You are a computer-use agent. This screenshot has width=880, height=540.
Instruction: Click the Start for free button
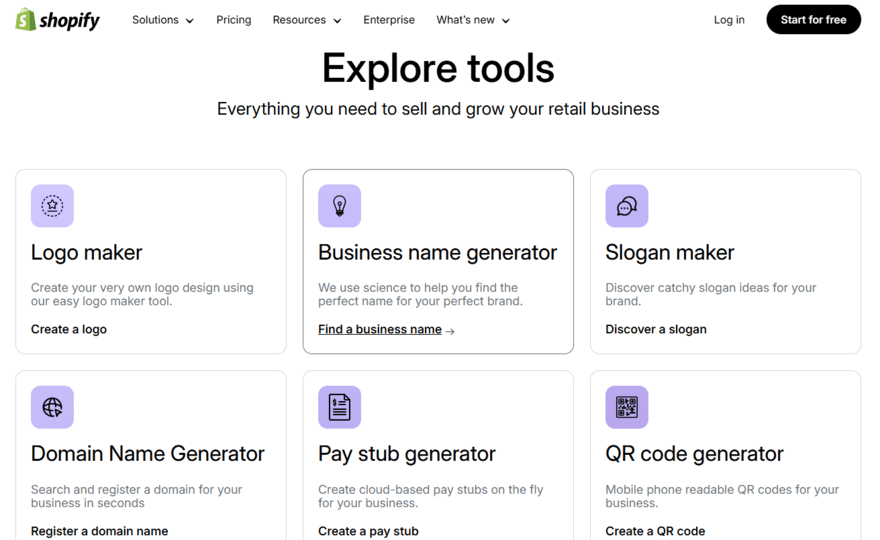[x=813, y=20]
